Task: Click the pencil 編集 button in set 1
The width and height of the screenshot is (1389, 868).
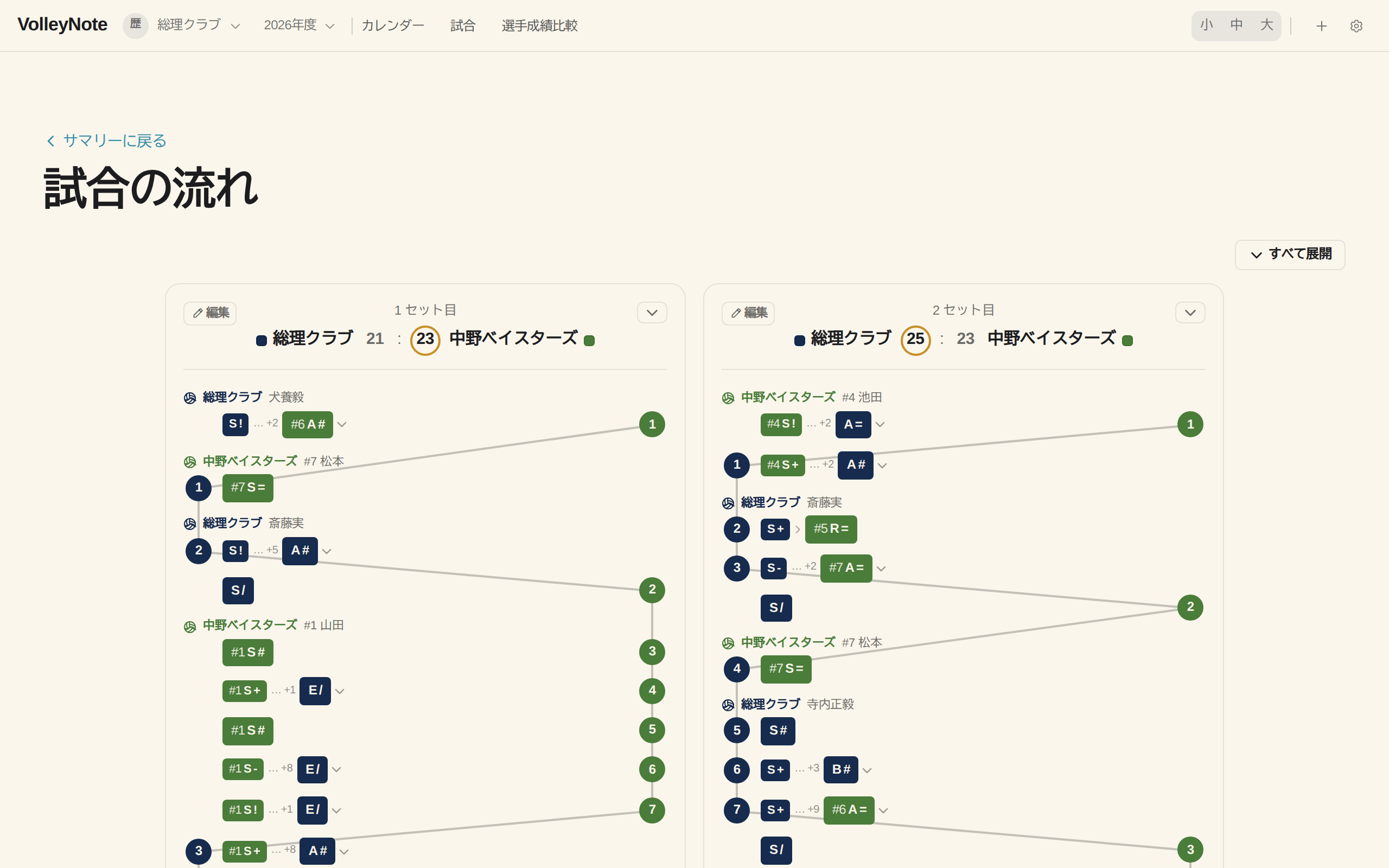Action: coord(210,313)
